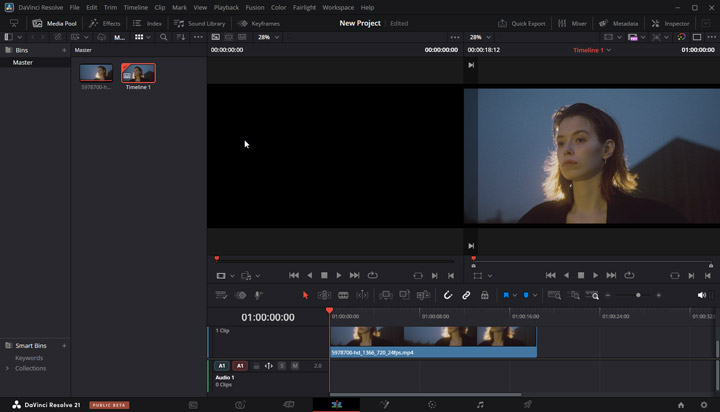Open the Edit page icon
Image resolution: width=720 pixels, height=412 pixels.
coord(337,405)
